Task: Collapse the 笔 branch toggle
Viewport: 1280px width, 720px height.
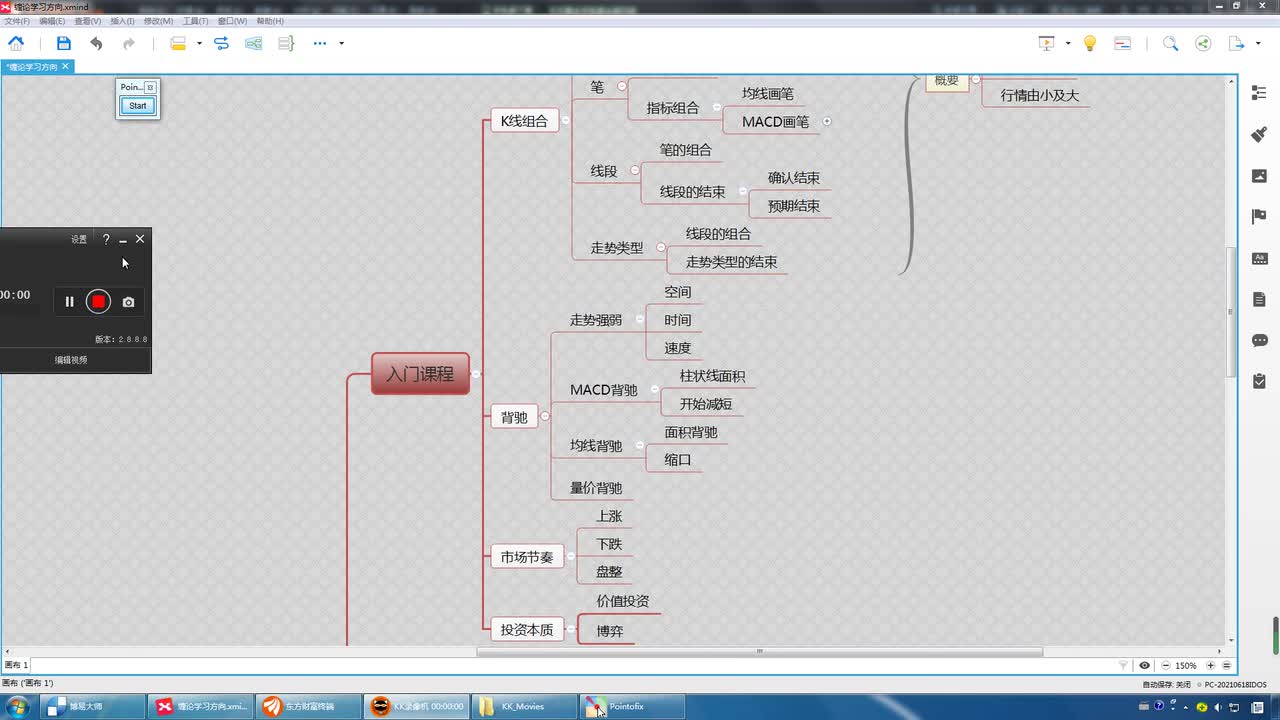Action: (x=622, y=87)
